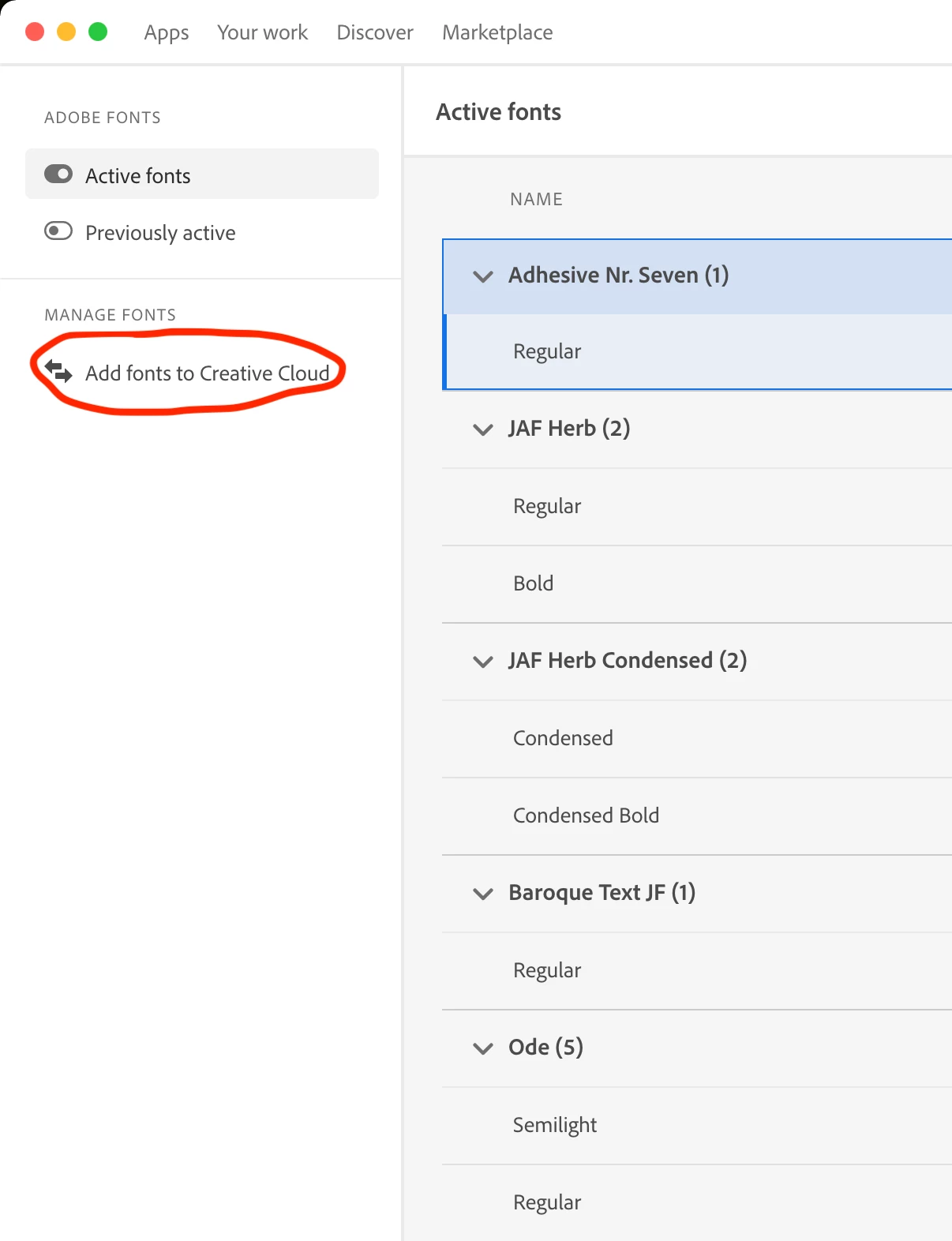This screenshot has width=952, height=1241.
Task: Select Active fonts in the sidebar
Action: click(x=202, y=174)
